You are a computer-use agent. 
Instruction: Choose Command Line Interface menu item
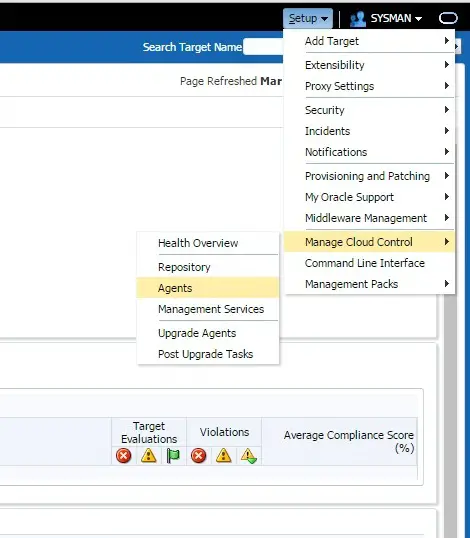click(x=369, y=263)
